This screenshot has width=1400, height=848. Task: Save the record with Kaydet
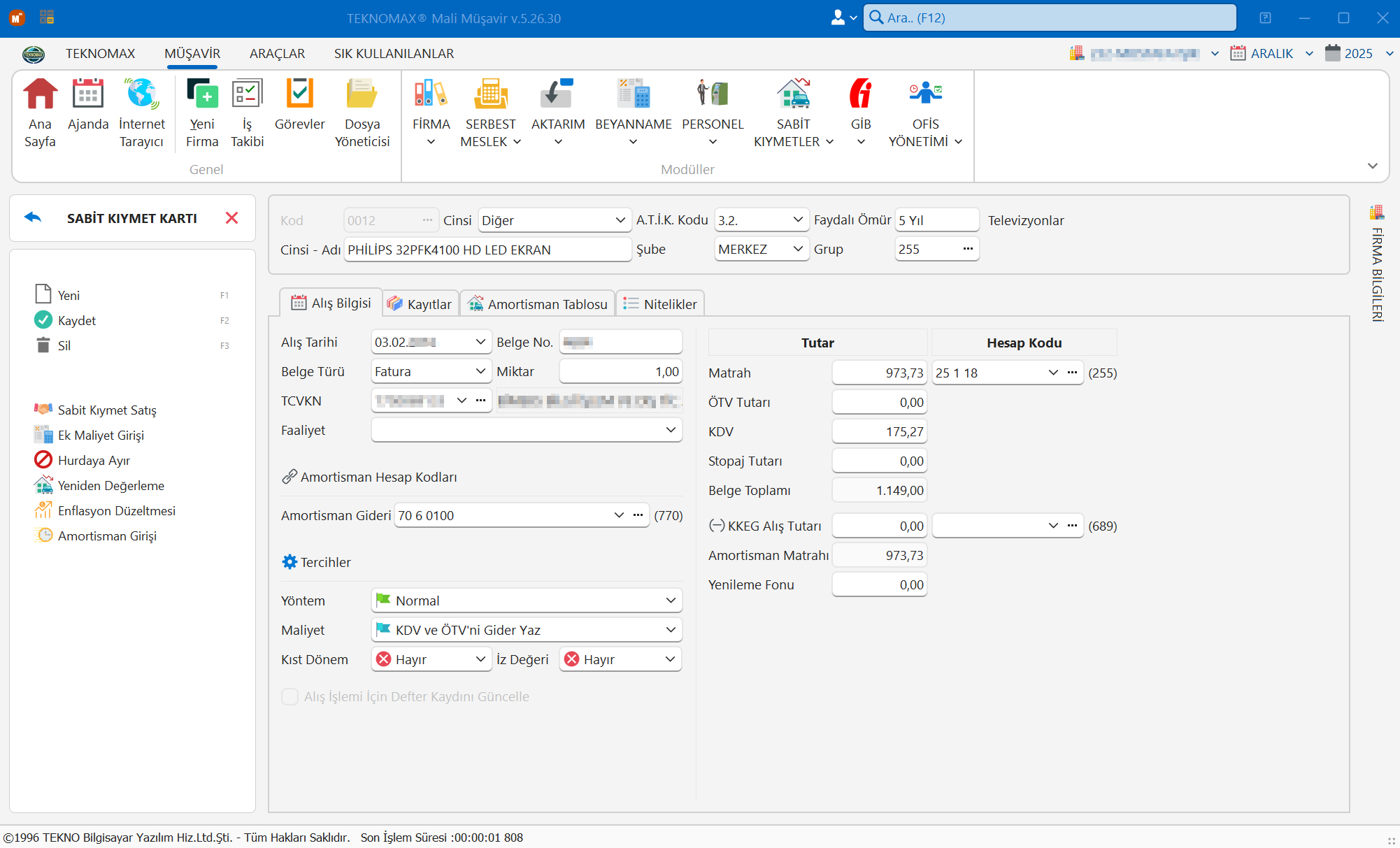pos(77,320)
